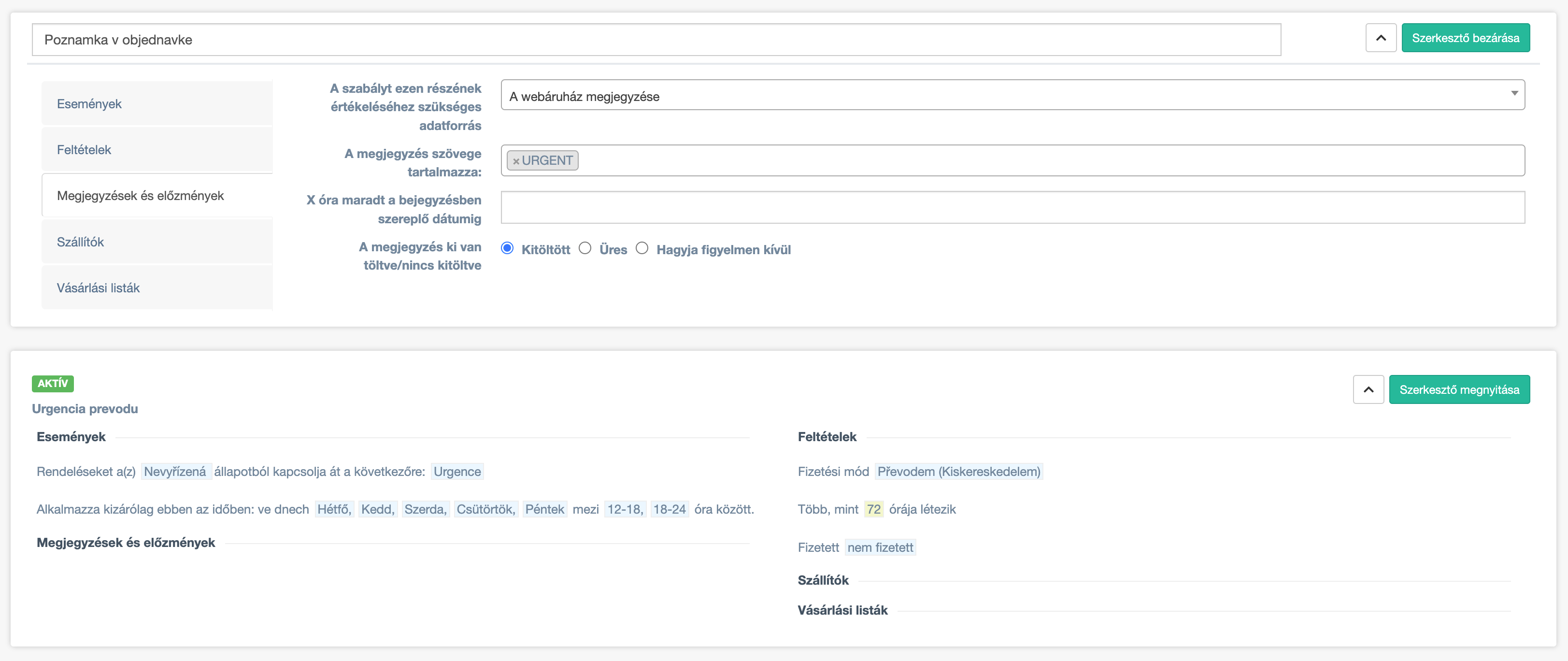Click the Szerda day value
The height and width of the screenshot is (661, 1568).
pos(426,509)
